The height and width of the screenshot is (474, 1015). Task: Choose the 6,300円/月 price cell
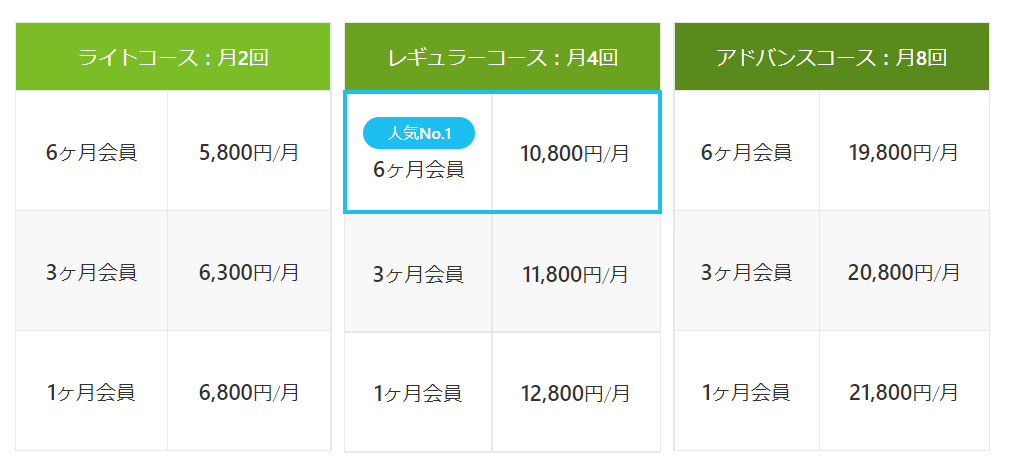[249, 271]
